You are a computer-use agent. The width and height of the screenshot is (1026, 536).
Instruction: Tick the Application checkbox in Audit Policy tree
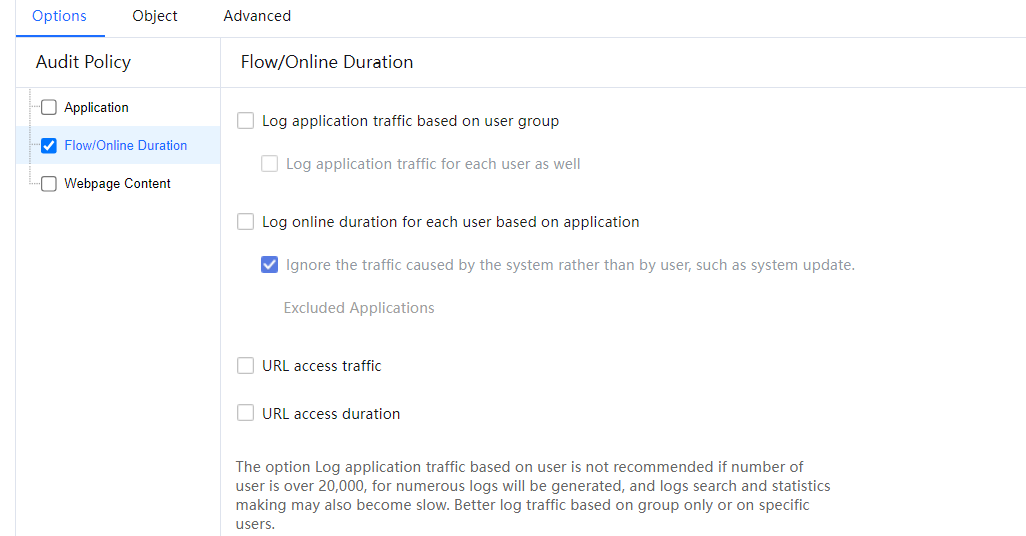coord(49,108)
